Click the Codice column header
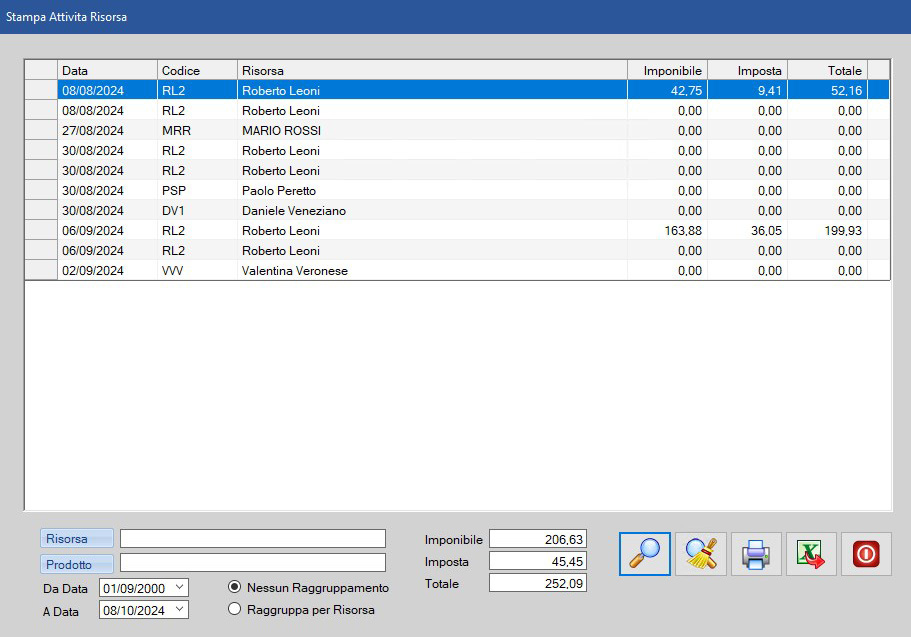This screenshot has height=637, width=911. tap(196, 70)
